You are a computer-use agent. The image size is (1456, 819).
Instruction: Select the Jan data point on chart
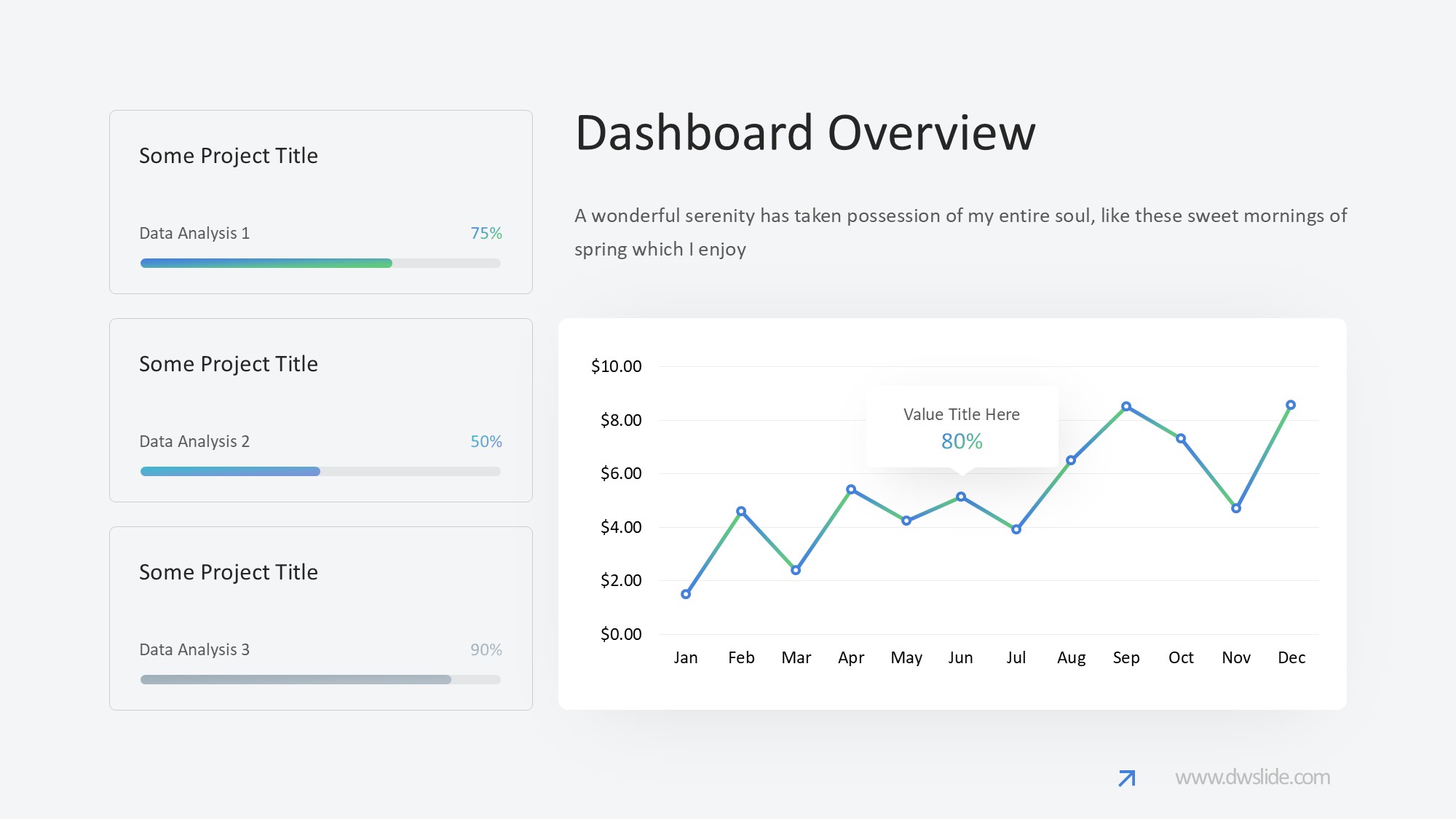point(686,594)
